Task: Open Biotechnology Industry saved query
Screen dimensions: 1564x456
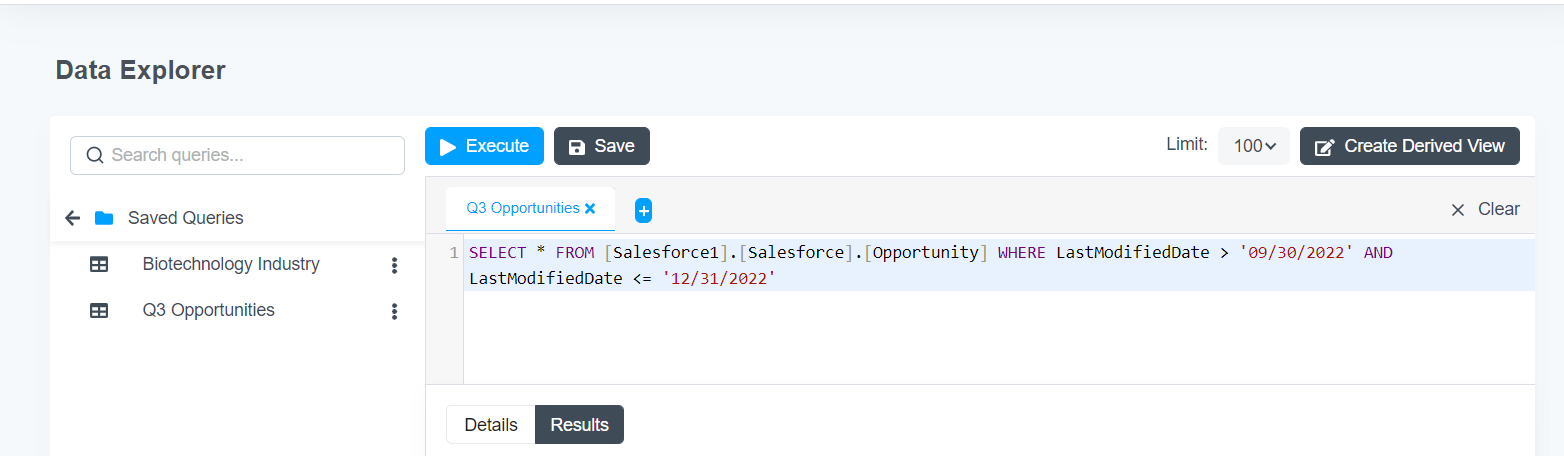Action: [x=231, y=264]
